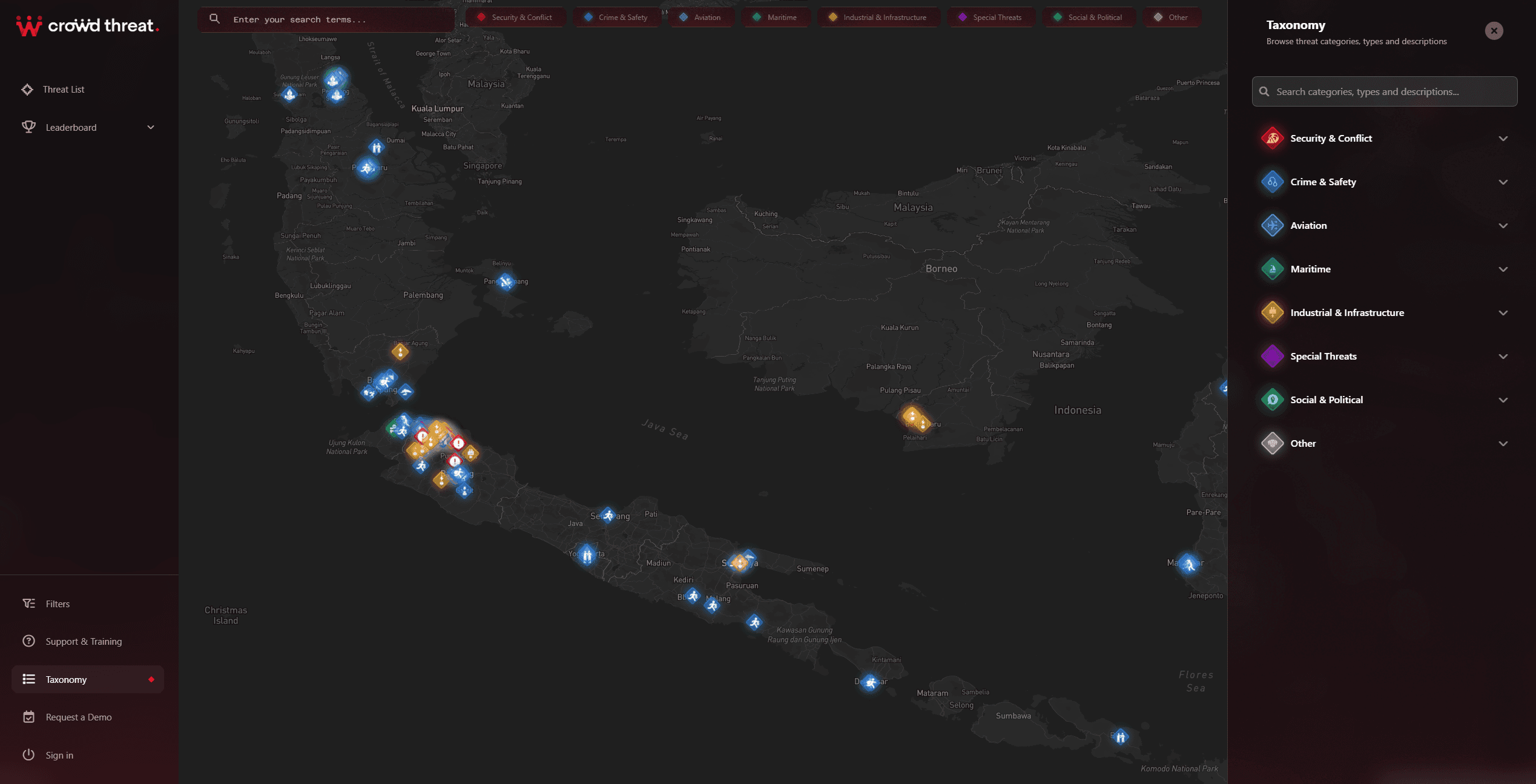Screen dimensions: 1536x784
Task: Open Threat List menu item
Action: point(88,90)
